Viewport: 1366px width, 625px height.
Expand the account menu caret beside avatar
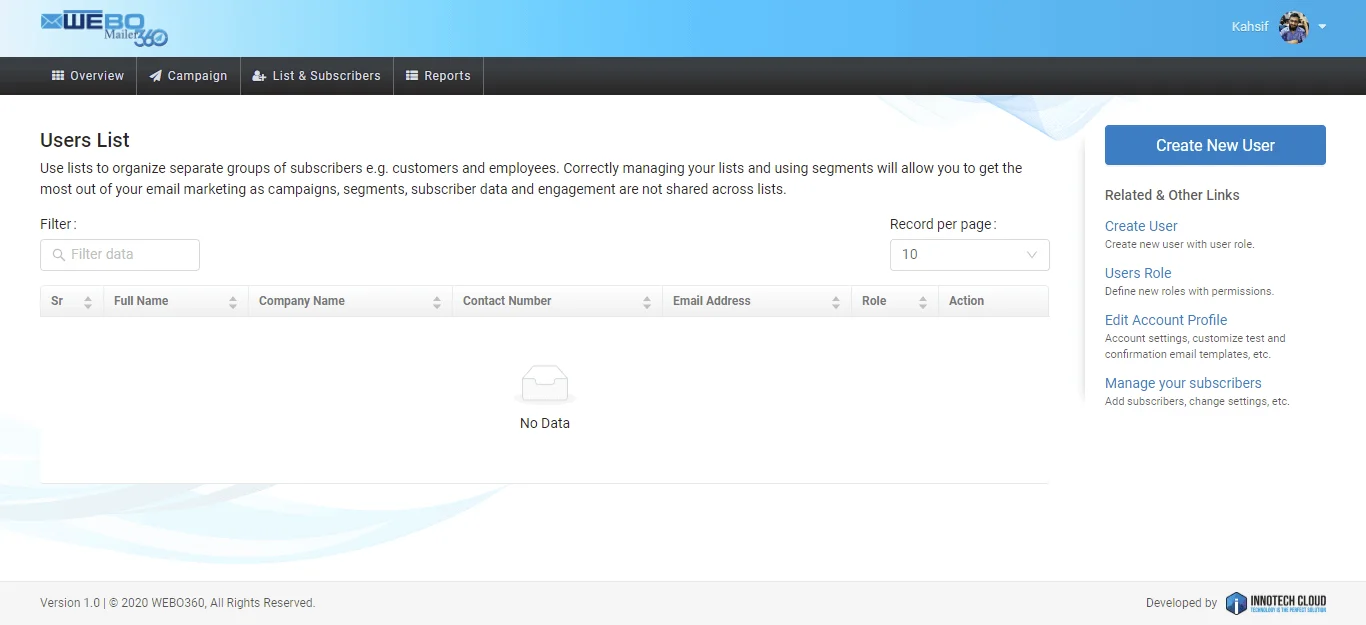point(1322,27)
